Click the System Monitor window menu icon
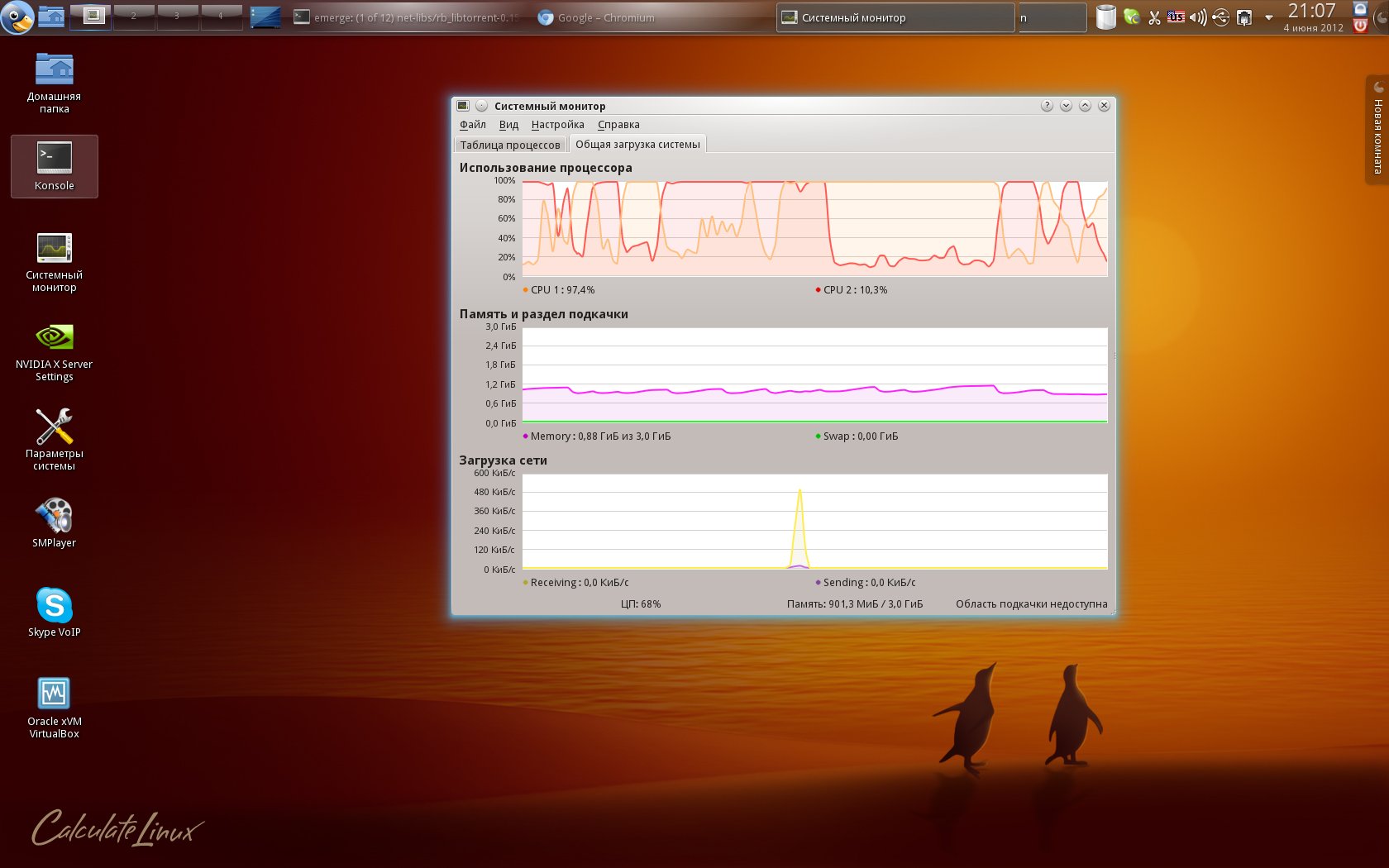Viewport: 1389px width, 868px height. [x=463, y=106]
